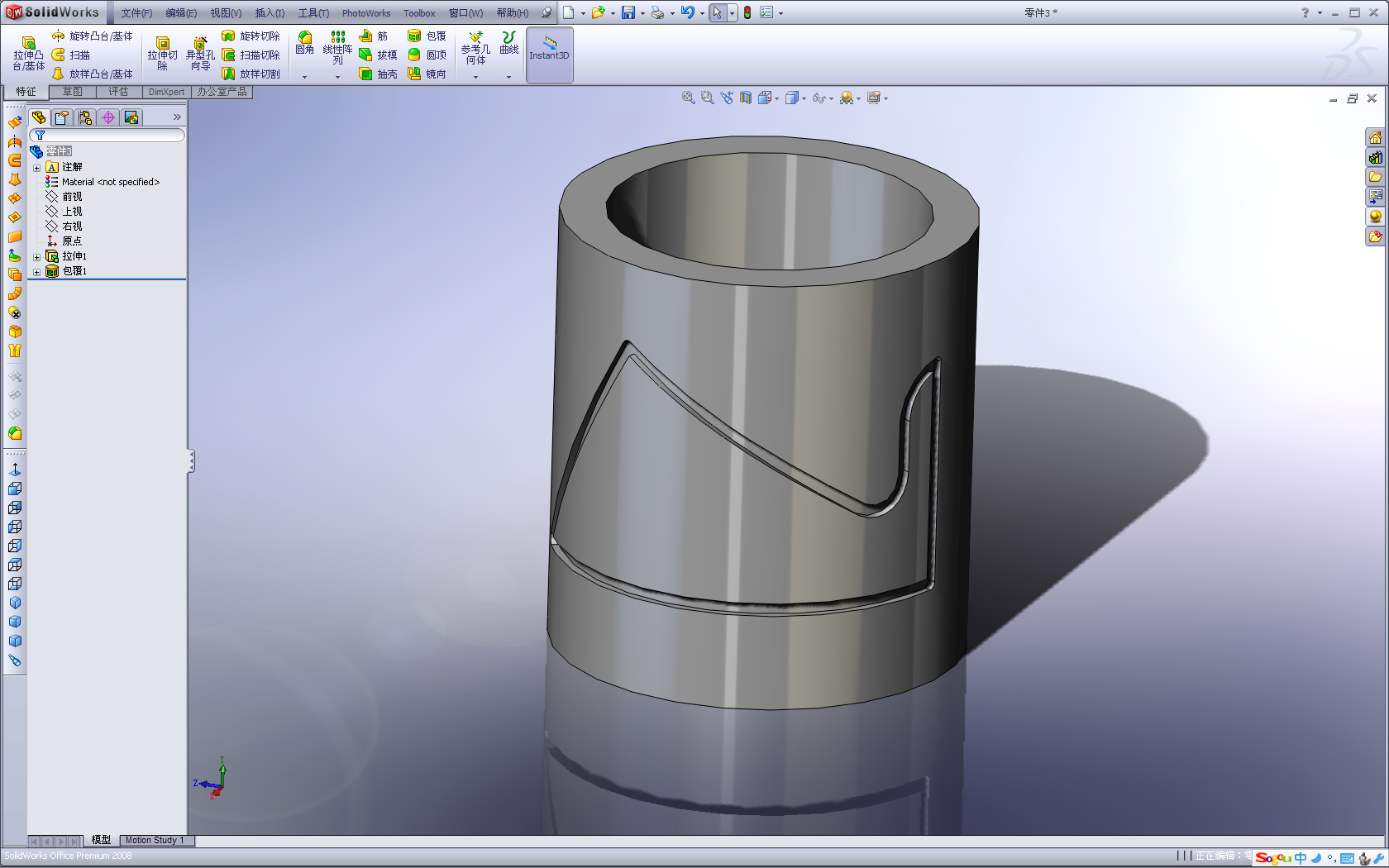Collapse the feature tree panel with splitter handle

point(191,460)
